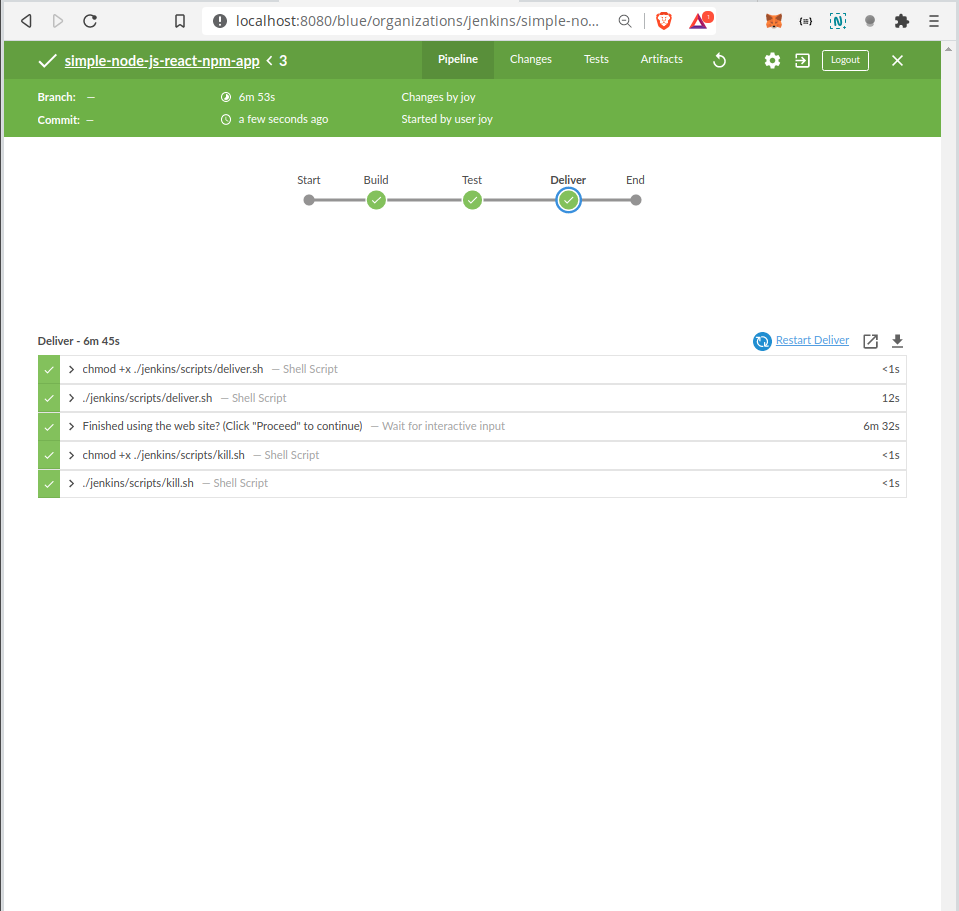
Task: Click the '6m 53s' run duration
Action: [x=257, y=97]
